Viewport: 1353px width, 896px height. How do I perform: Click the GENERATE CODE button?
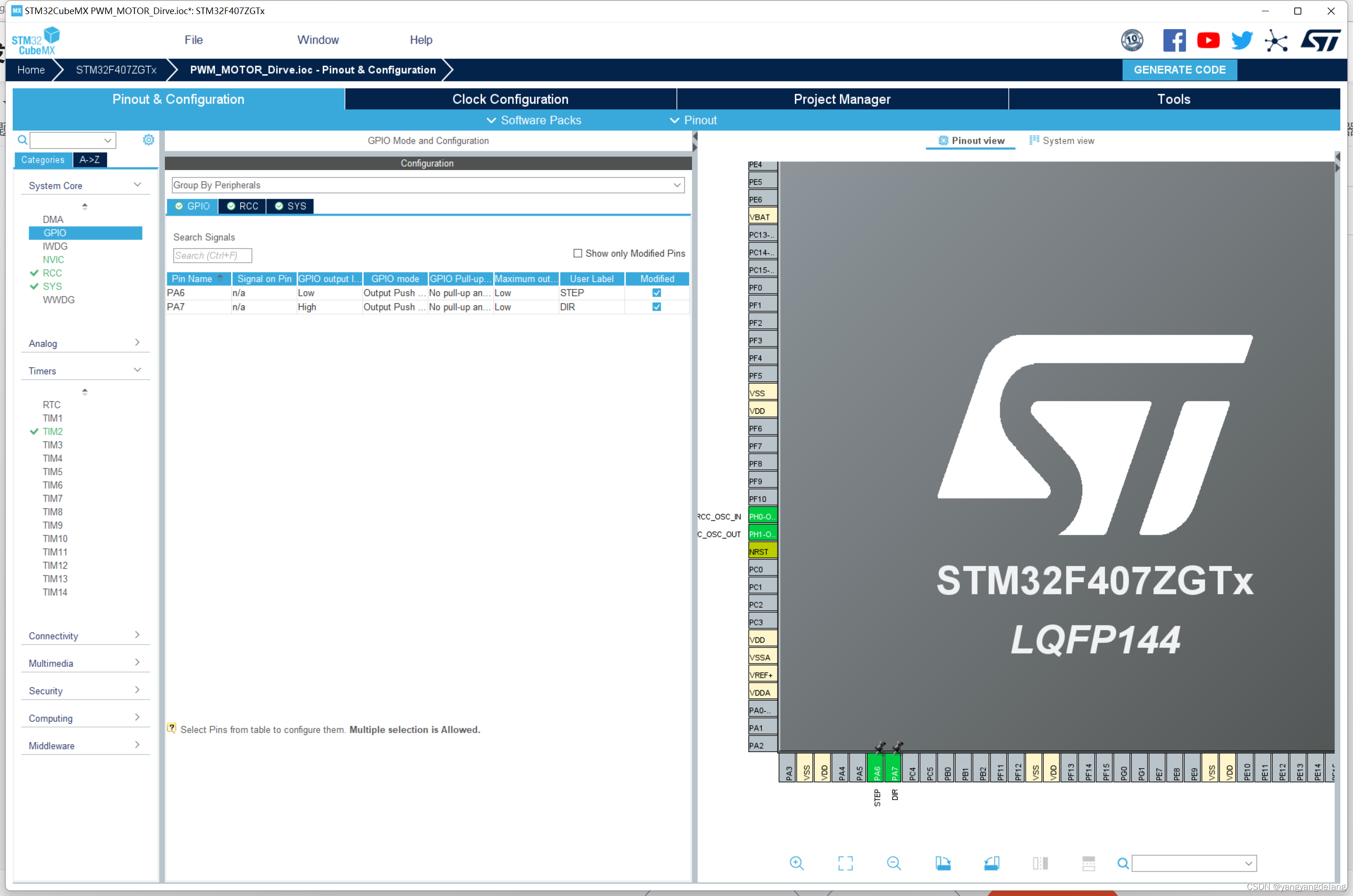tap(1179, 70)
